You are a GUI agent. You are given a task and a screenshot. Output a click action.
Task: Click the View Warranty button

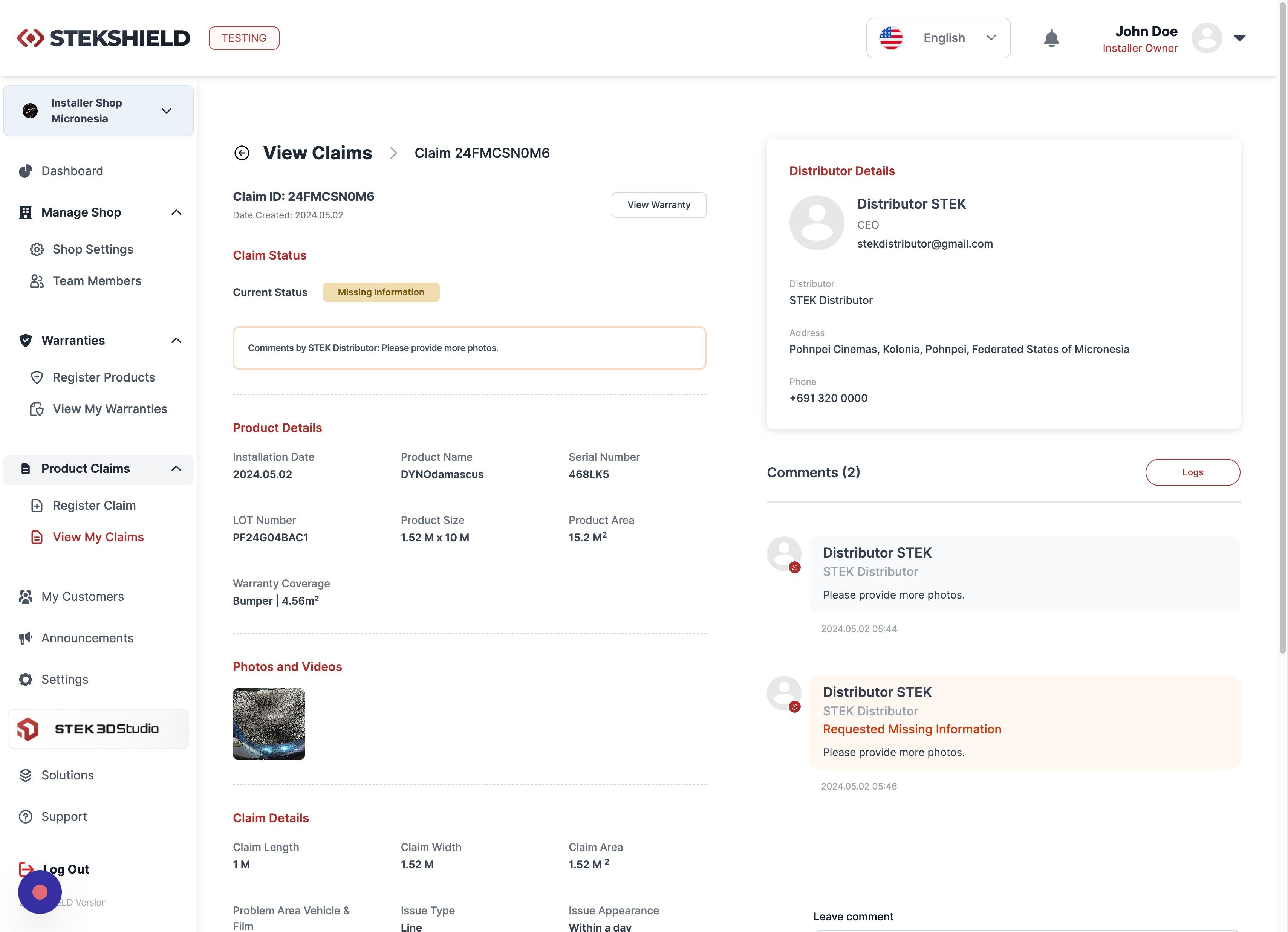[659, 205]
